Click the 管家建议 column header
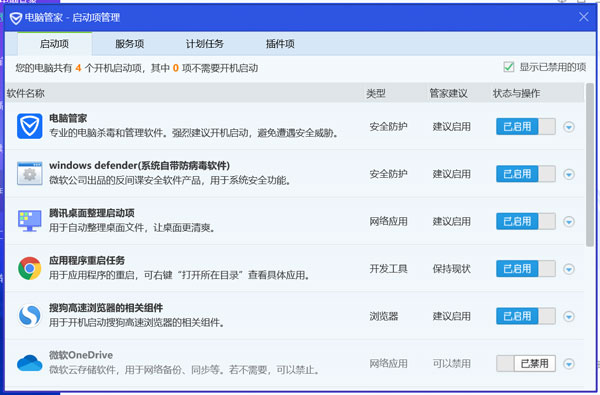This screenshot has height=395, width=600. 448,93
